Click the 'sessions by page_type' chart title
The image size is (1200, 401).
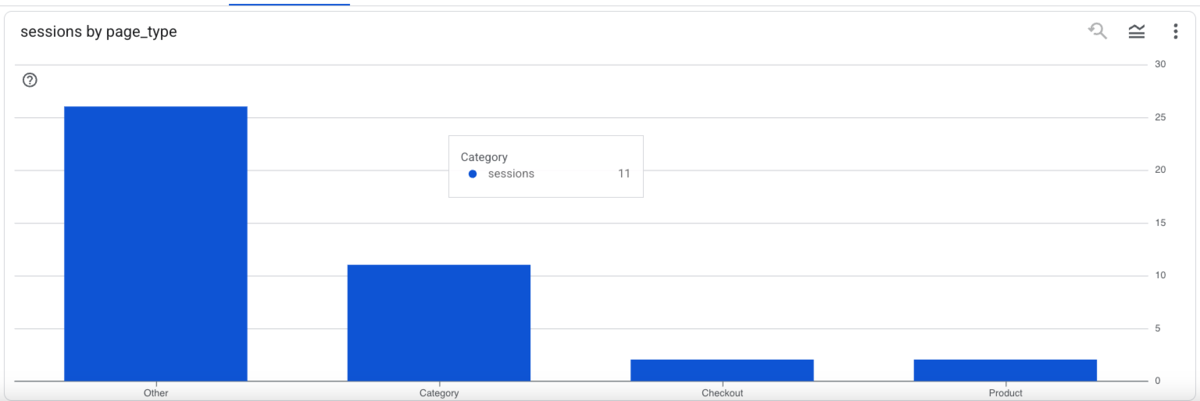coord(99,32)
